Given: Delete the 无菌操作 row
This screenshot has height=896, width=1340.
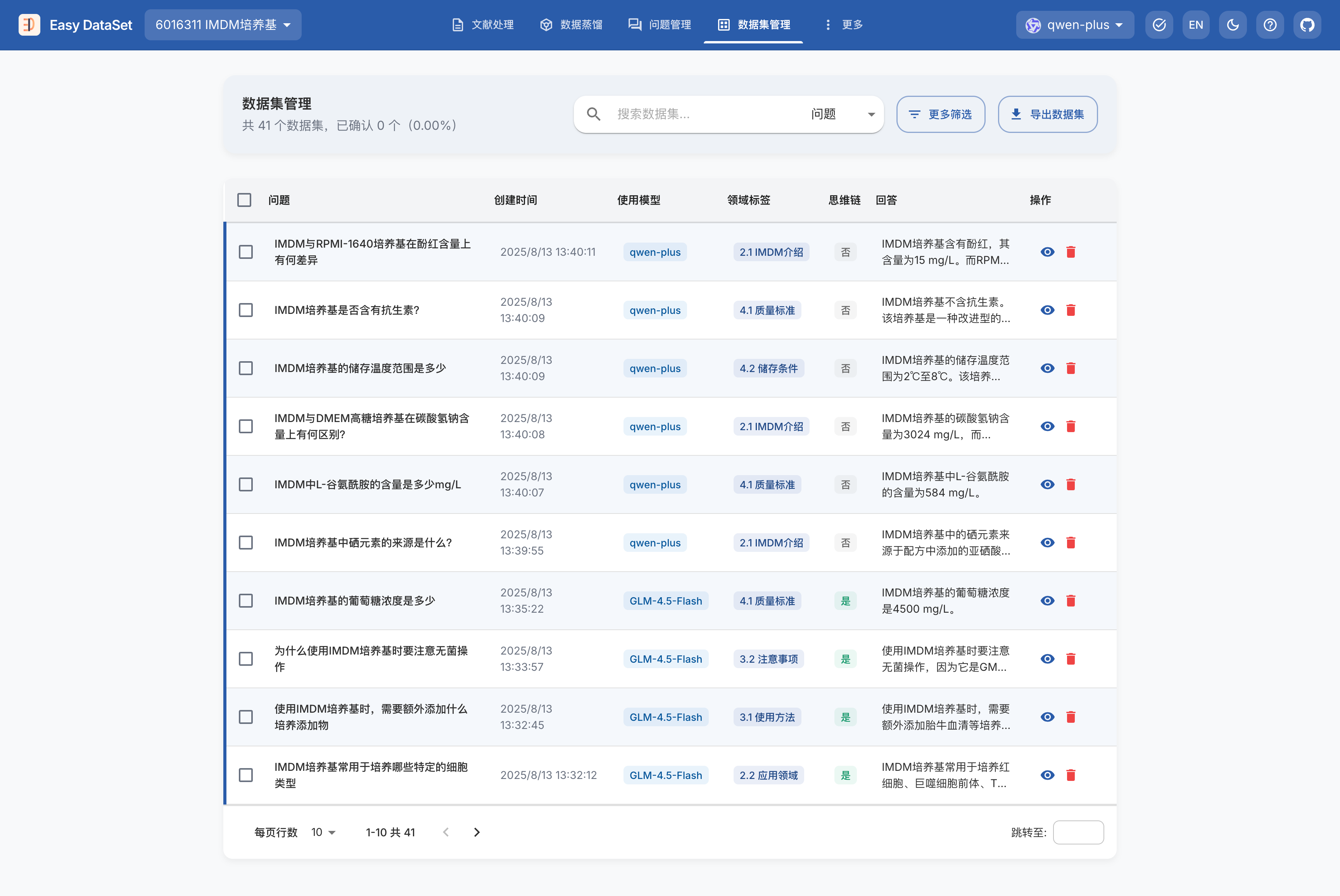Looking at the screenshot, I should tap(1071, 659).
